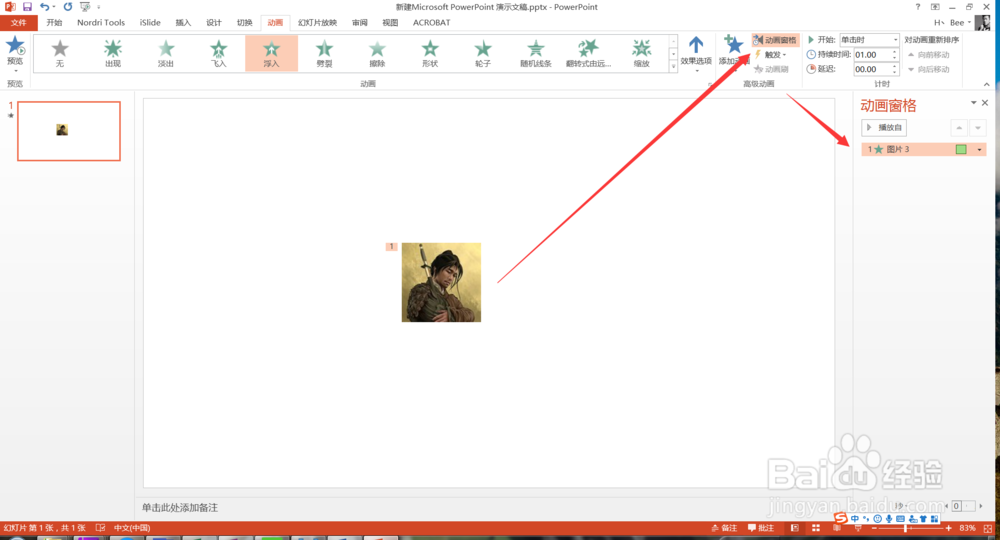Open the 开始 start timing combo box

tap(869, 40)
